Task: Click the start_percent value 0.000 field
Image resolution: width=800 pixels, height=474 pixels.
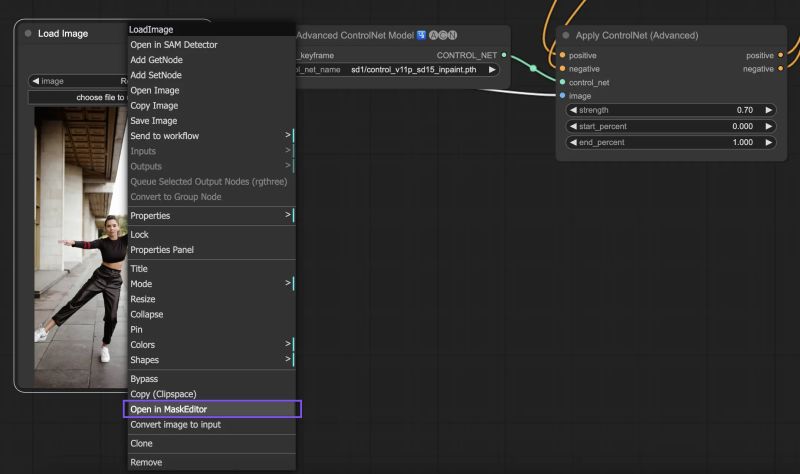Action: pyautogui.click(x=742, y=126)
